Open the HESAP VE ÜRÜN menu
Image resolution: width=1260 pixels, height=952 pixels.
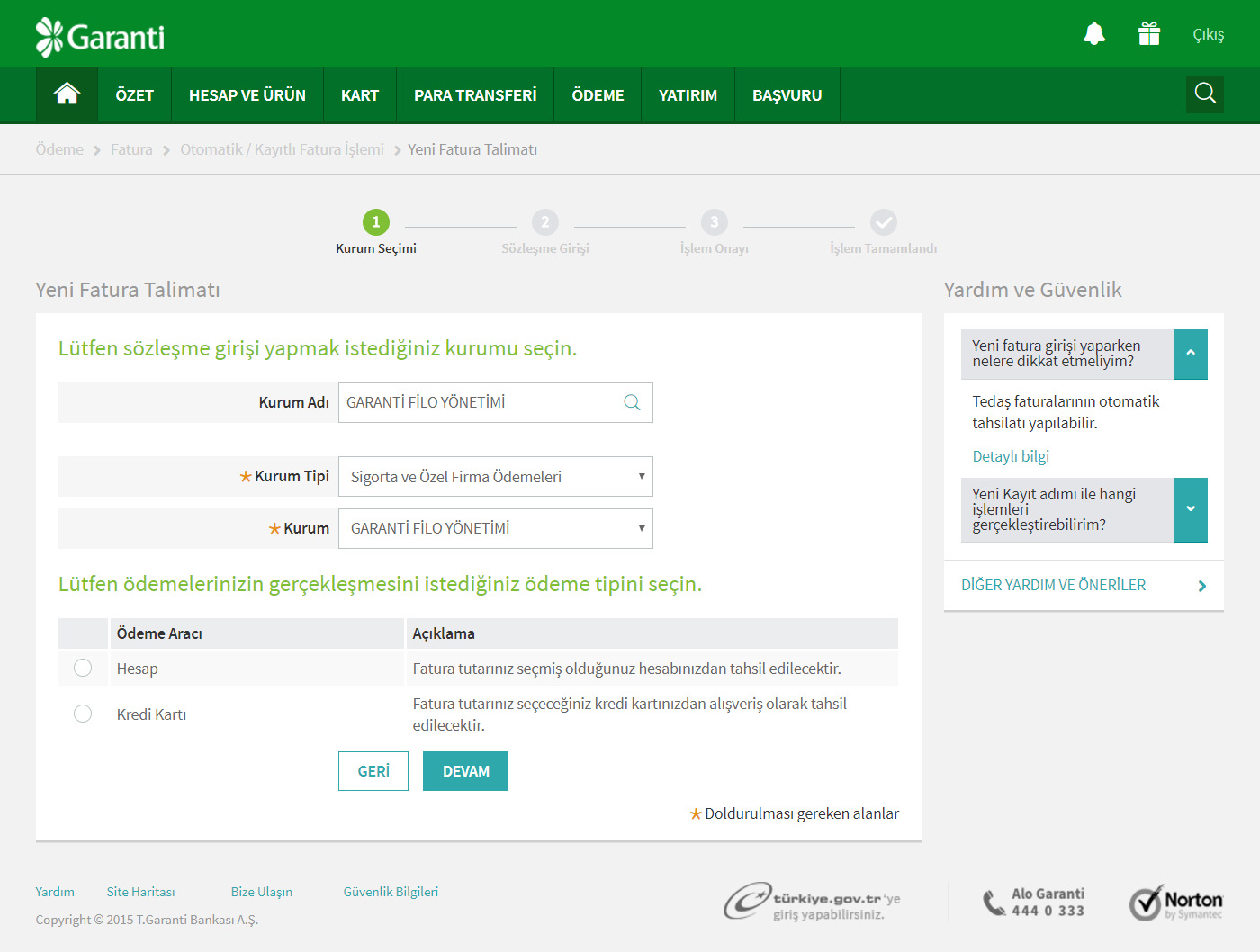pos(247,95)
